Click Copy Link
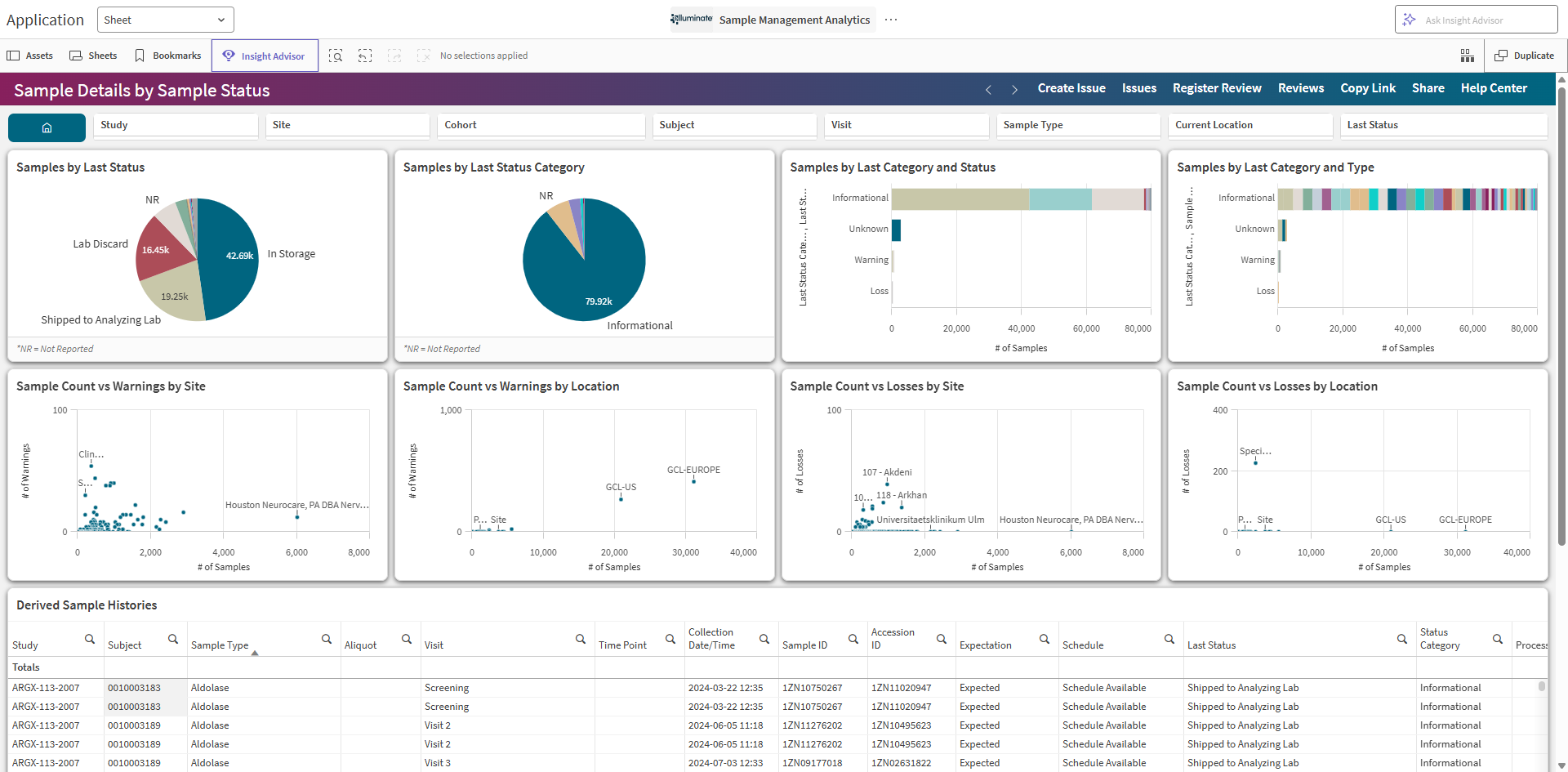 1368,88
